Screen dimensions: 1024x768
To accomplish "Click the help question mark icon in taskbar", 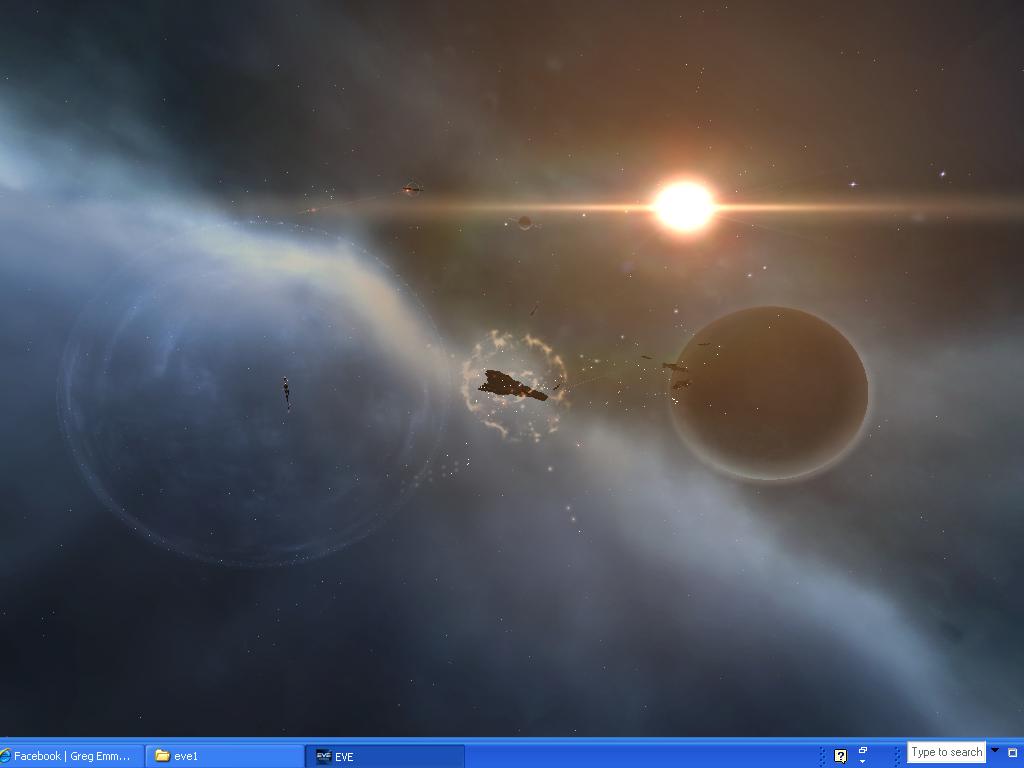I will coord(840,756).
